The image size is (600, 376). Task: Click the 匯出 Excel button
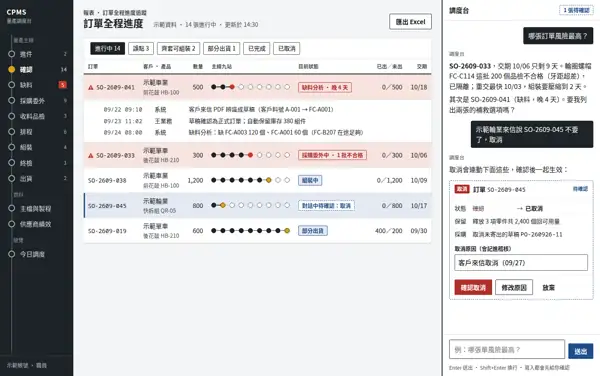410,22
